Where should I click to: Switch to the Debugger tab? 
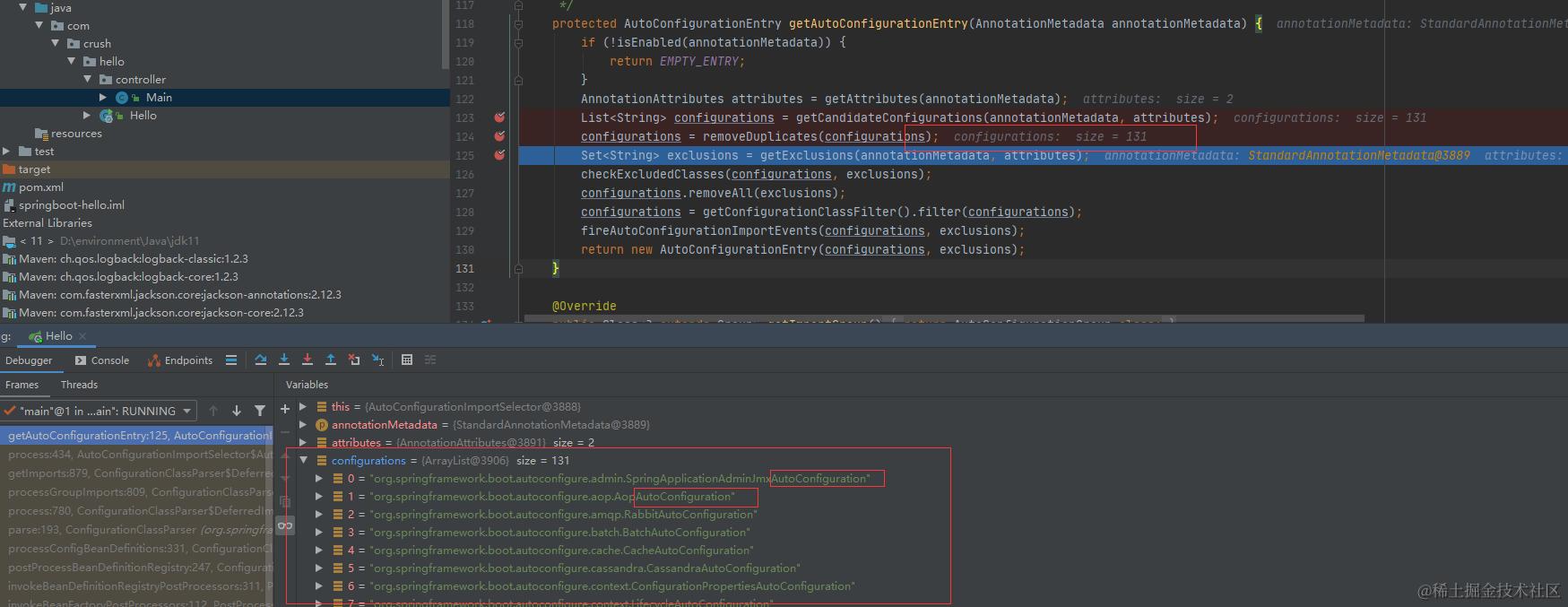click(x=29, y=360)
